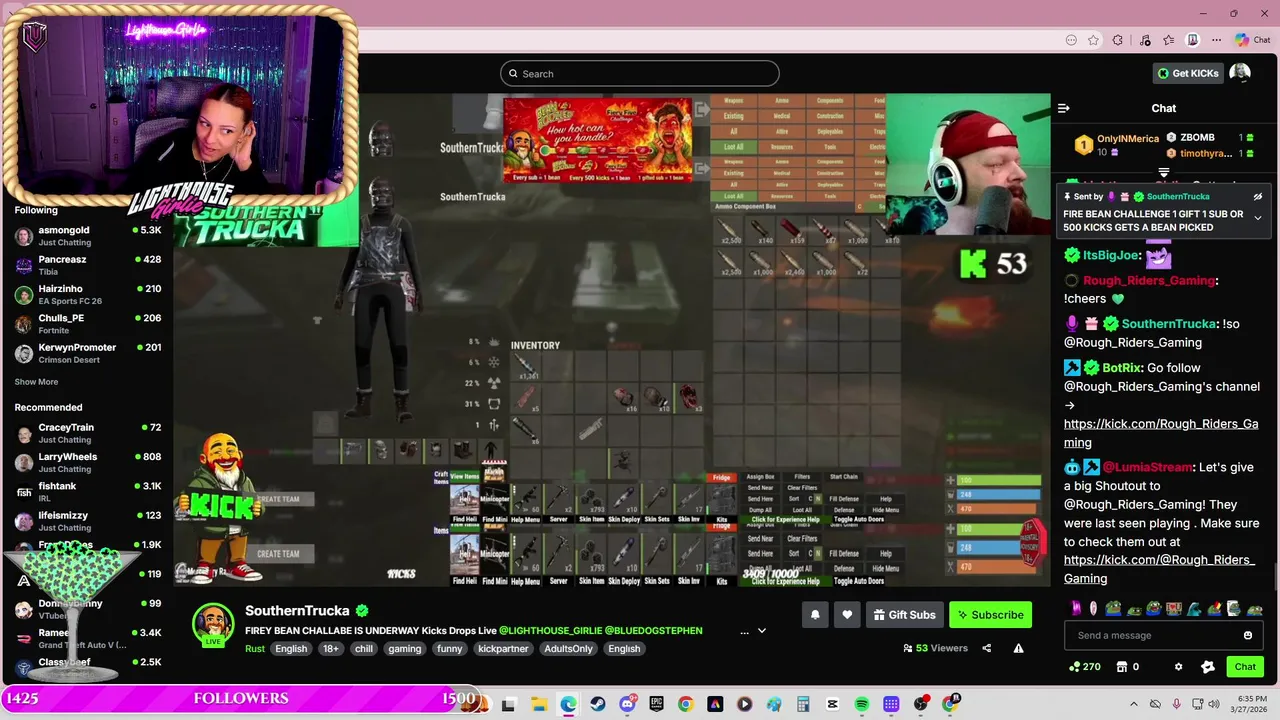Select the chill stream tag
The height and width of the screenshot is (720, 1280).
coord(364,648)
